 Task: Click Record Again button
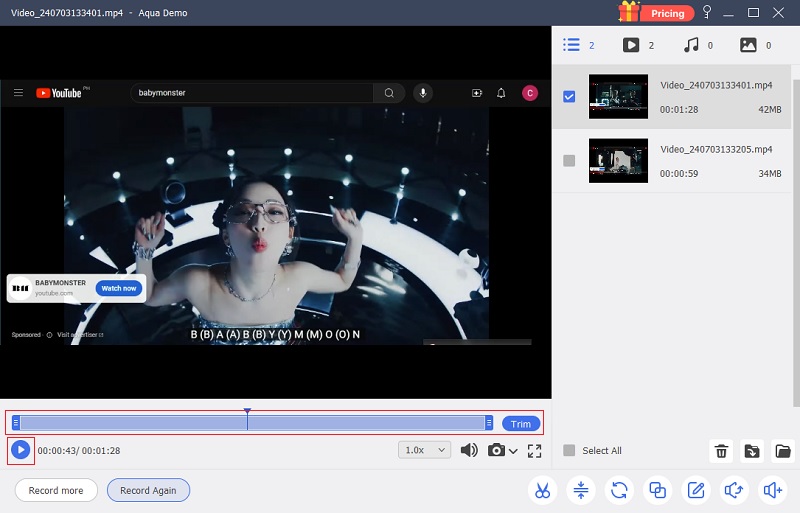pyautogui.click(x=148, y=490)
